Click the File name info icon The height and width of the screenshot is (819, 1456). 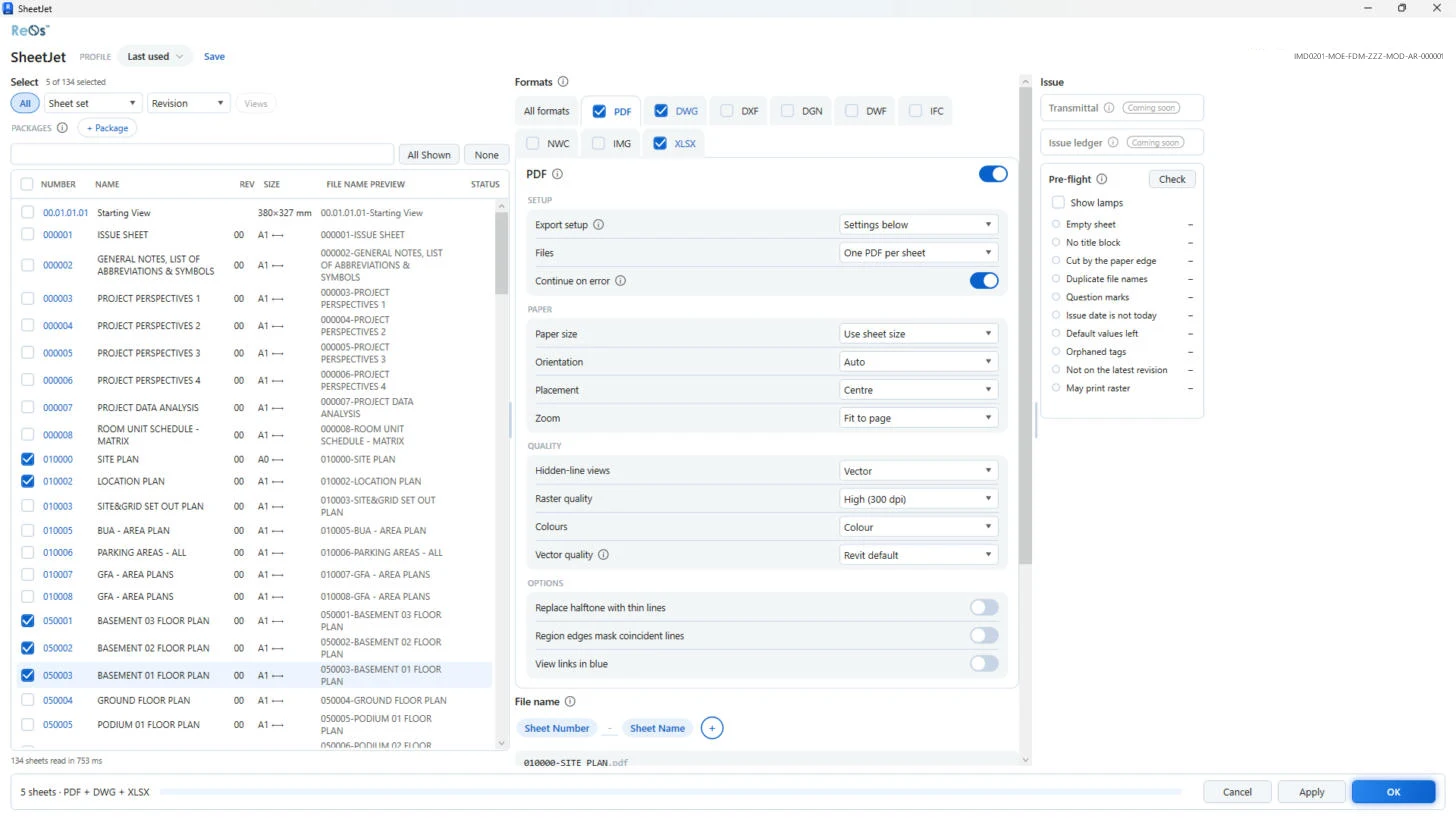(x=570, y=702)
